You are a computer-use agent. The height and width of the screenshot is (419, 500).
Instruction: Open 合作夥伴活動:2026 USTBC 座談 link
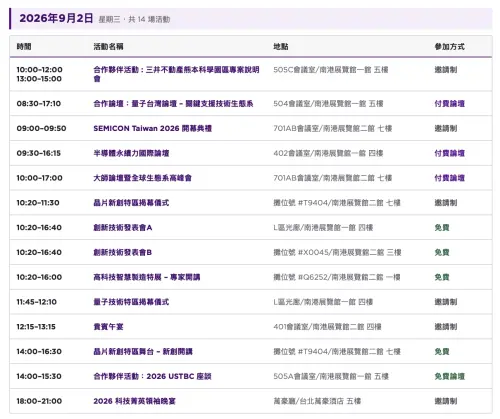(x=152, y=376)
